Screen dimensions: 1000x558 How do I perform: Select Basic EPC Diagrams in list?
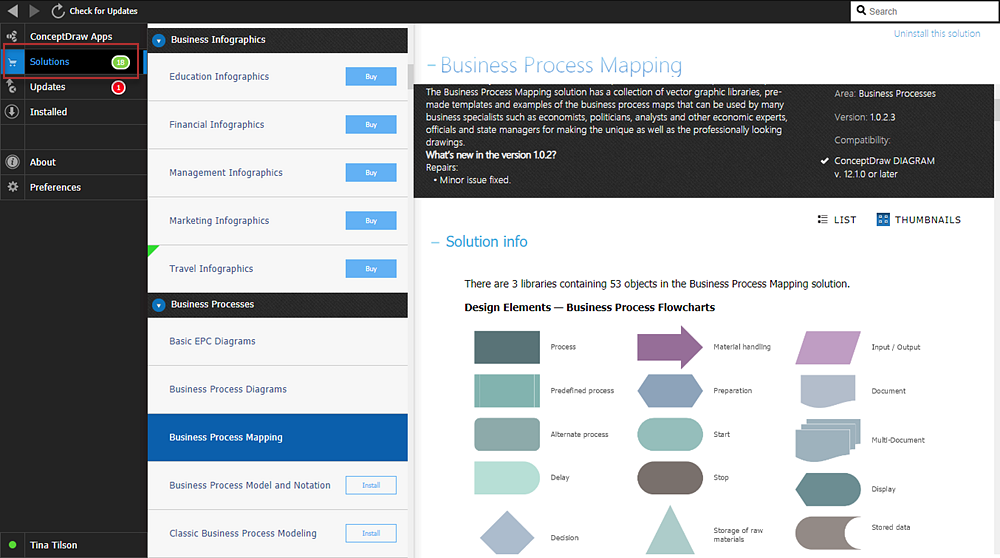click(x=277, y=341)
